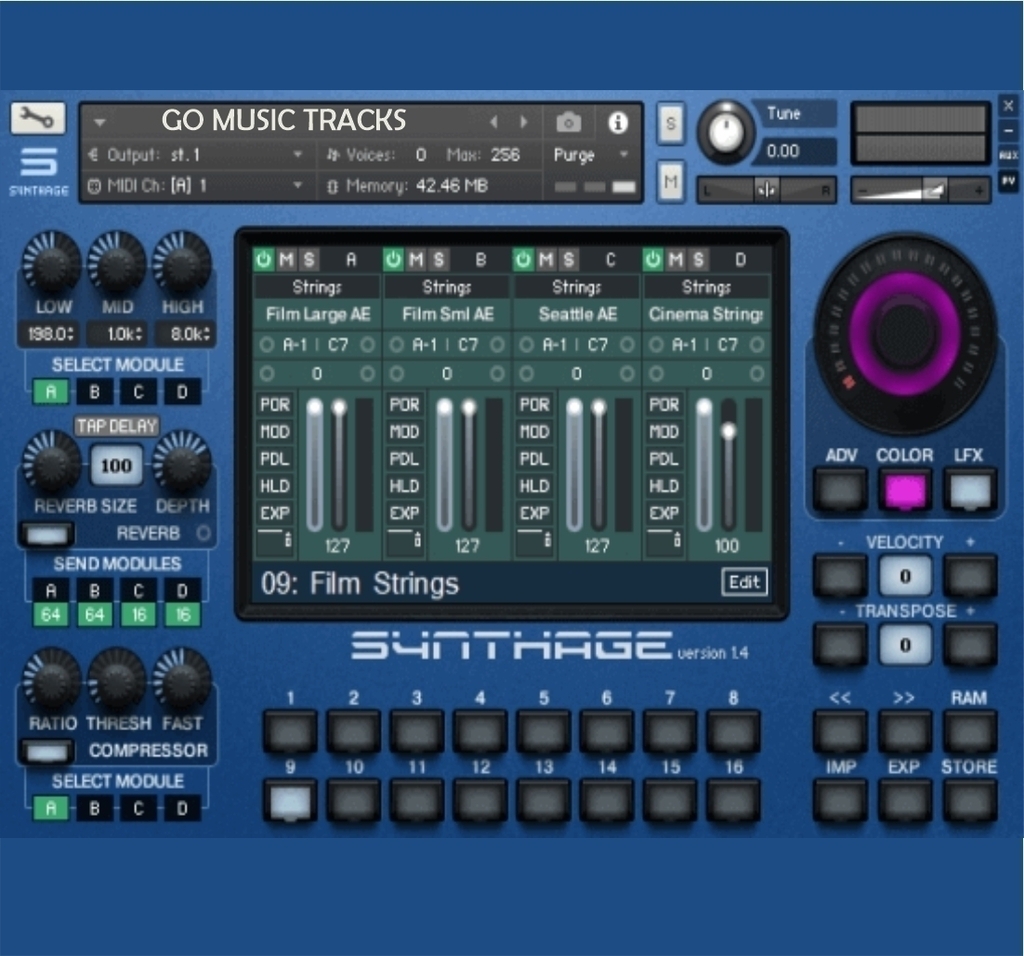Click the MOD button of module B
This screenshot has height=956, width=1024.
(404, 432)
